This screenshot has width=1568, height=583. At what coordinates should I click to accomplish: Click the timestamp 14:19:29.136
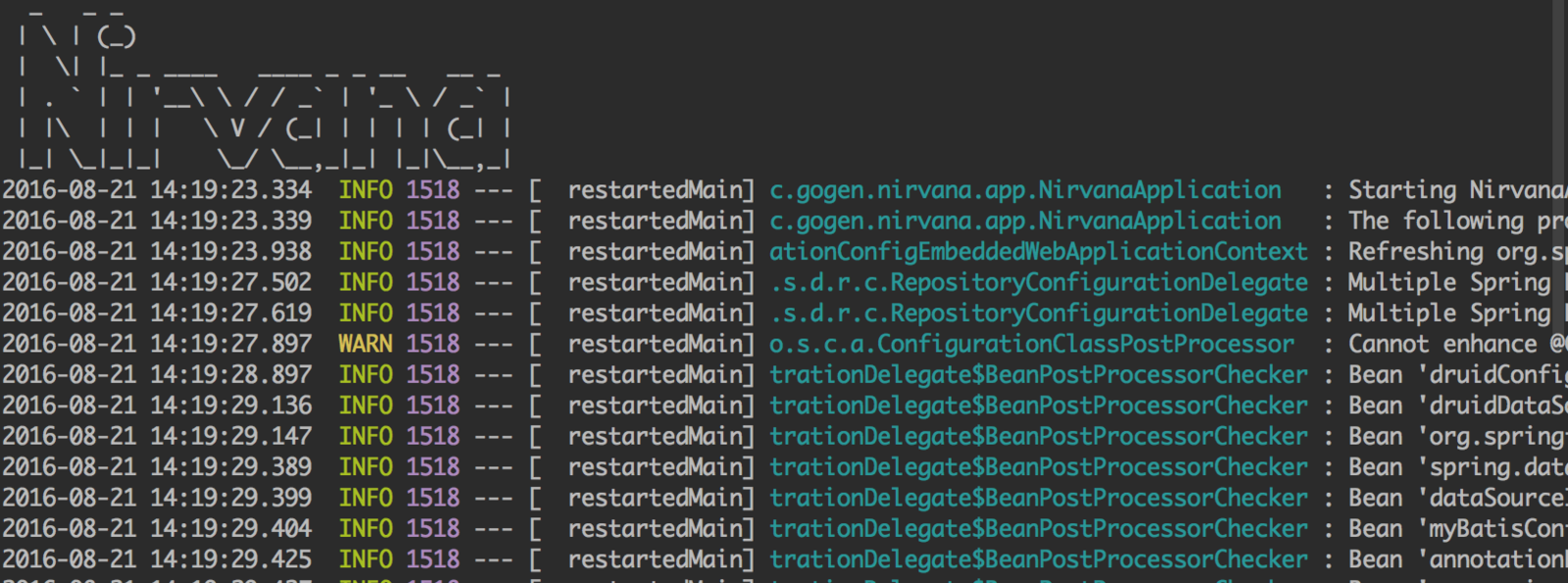pos(231,406)
